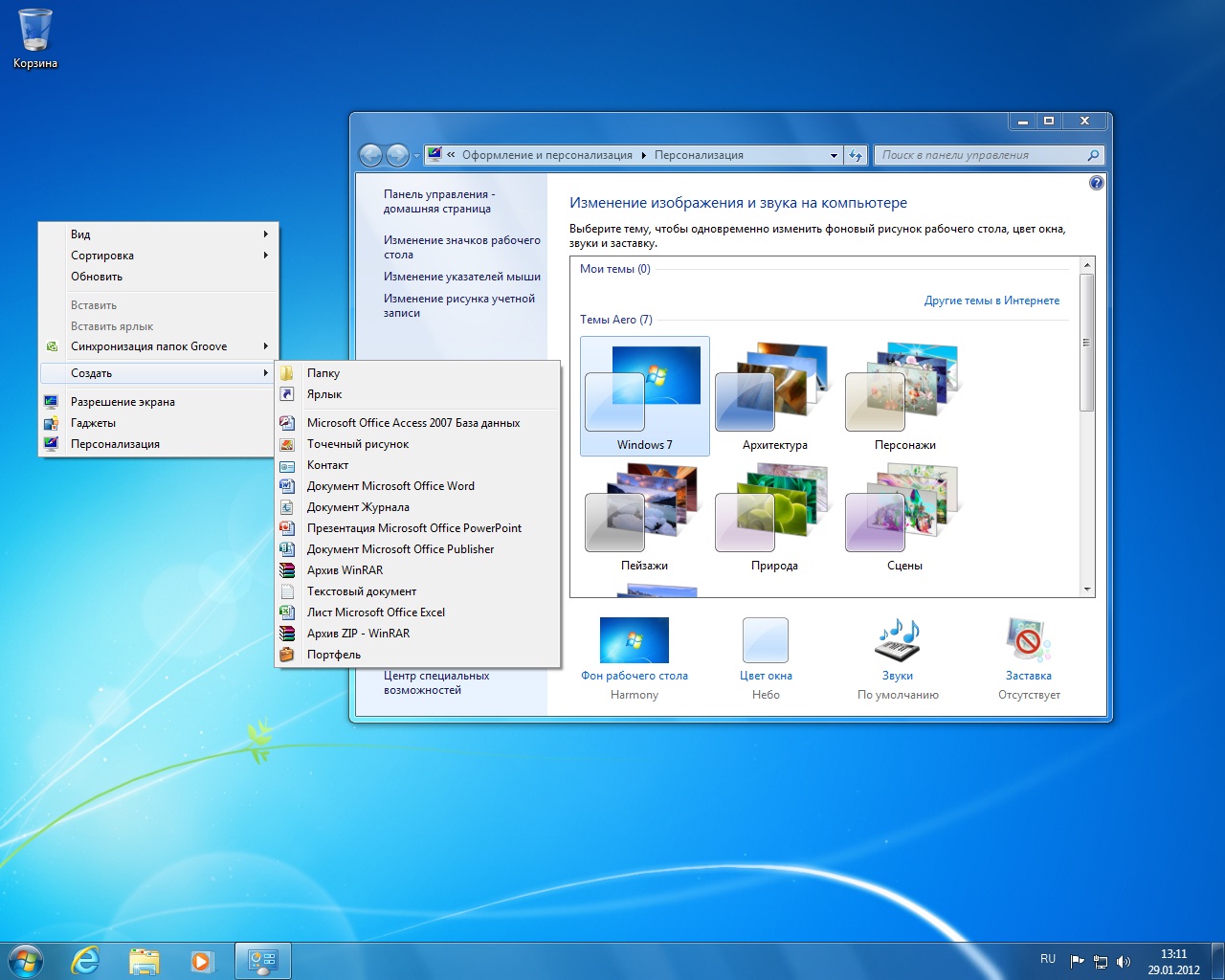This screenshot has height=980, width=1225.
Task: Open Windows Media Player from the taskbar
Action: point(202,961)
